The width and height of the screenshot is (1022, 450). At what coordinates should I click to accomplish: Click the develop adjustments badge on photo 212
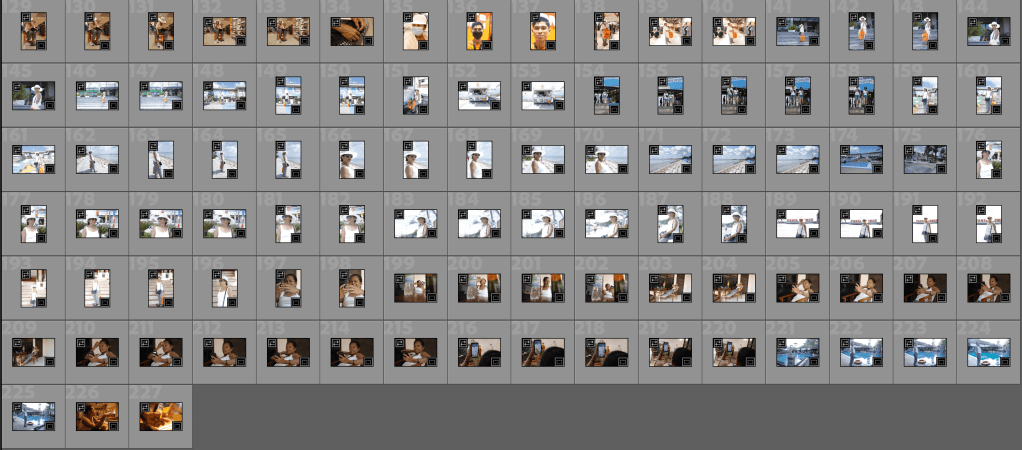coord(209,345)
